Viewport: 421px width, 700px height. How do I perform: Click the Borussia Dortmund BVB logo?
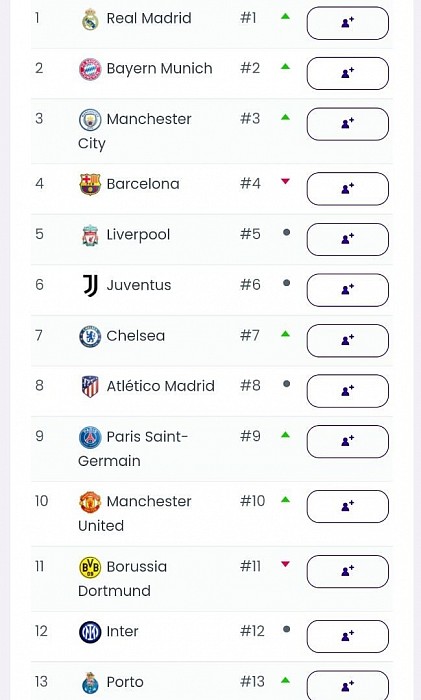(90, 567)
